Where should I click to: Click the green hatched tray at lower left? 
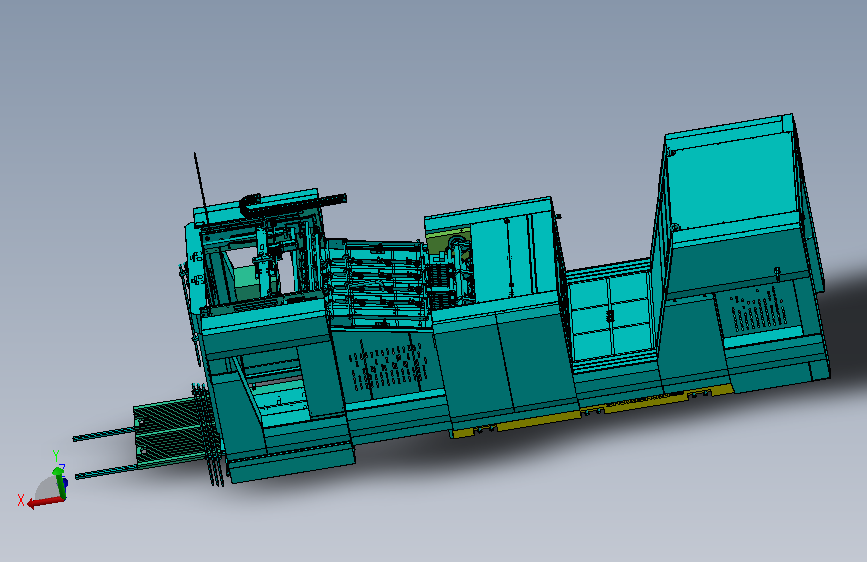point(171,433)
